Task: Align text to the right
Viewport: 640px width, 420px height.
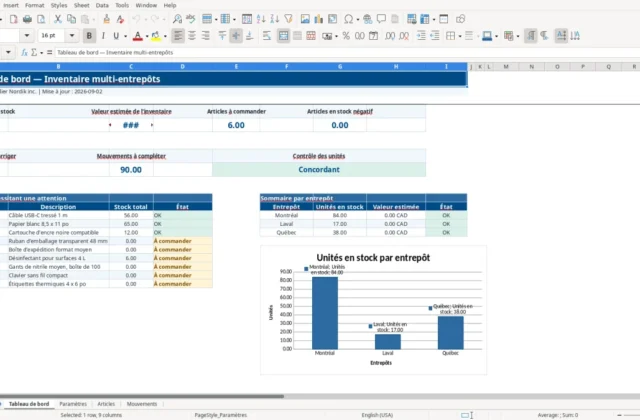Action: pyautogui.click(x=205, y=36)
